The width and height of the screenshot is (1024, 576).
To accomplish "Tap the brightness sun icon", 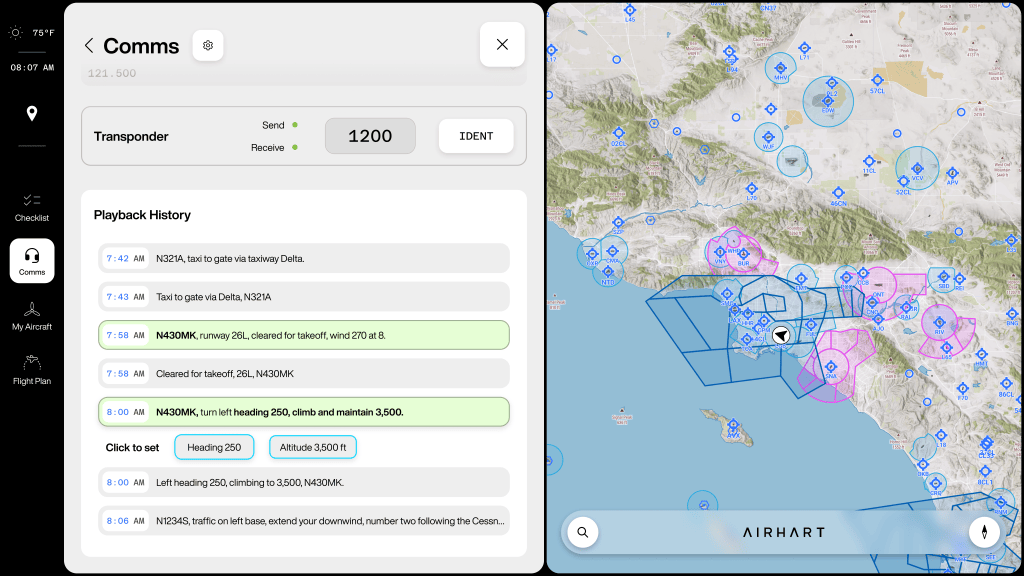I will [16, 33].
